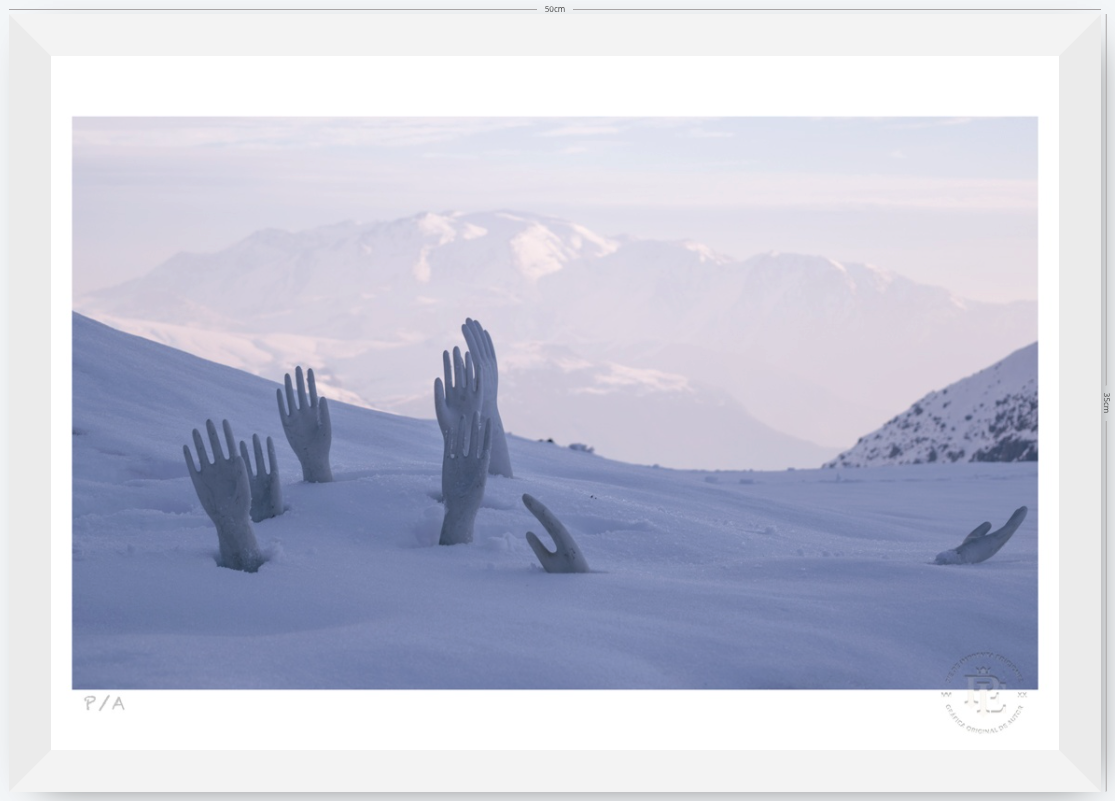The width and height of the screenshot is (1115, 801).
Task: Click the second hand behind leftmost hand
Action: click(x=262, y=477)
